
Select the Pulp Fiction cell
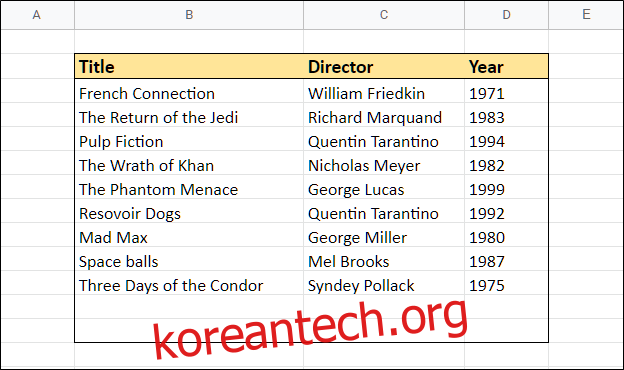click(x=189, y=142)
